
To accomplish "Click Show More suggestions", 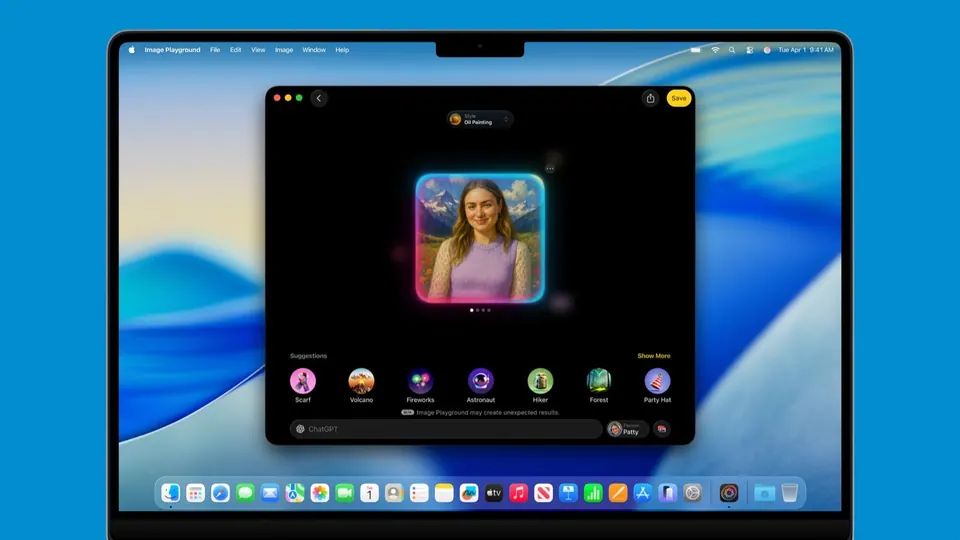I will [x=654, y=356].
